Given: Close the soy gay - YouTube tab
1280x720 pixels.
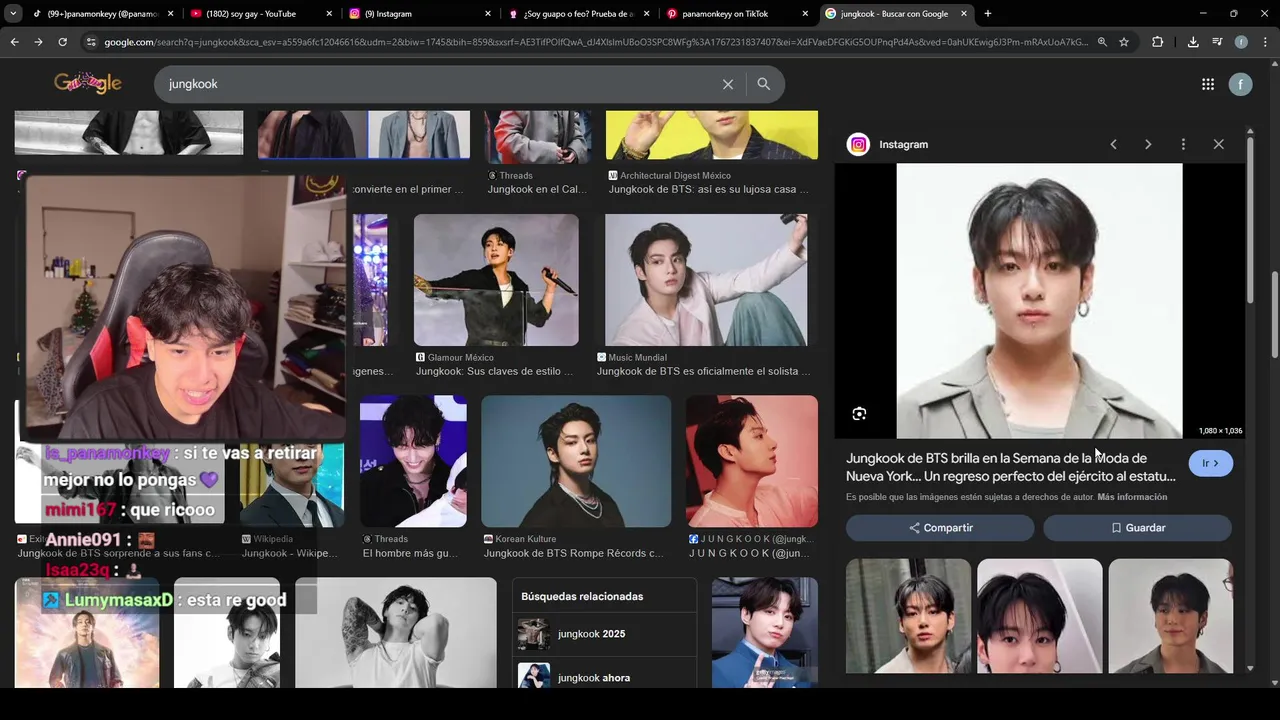Looking at the screenshot, I should [329, 14].
